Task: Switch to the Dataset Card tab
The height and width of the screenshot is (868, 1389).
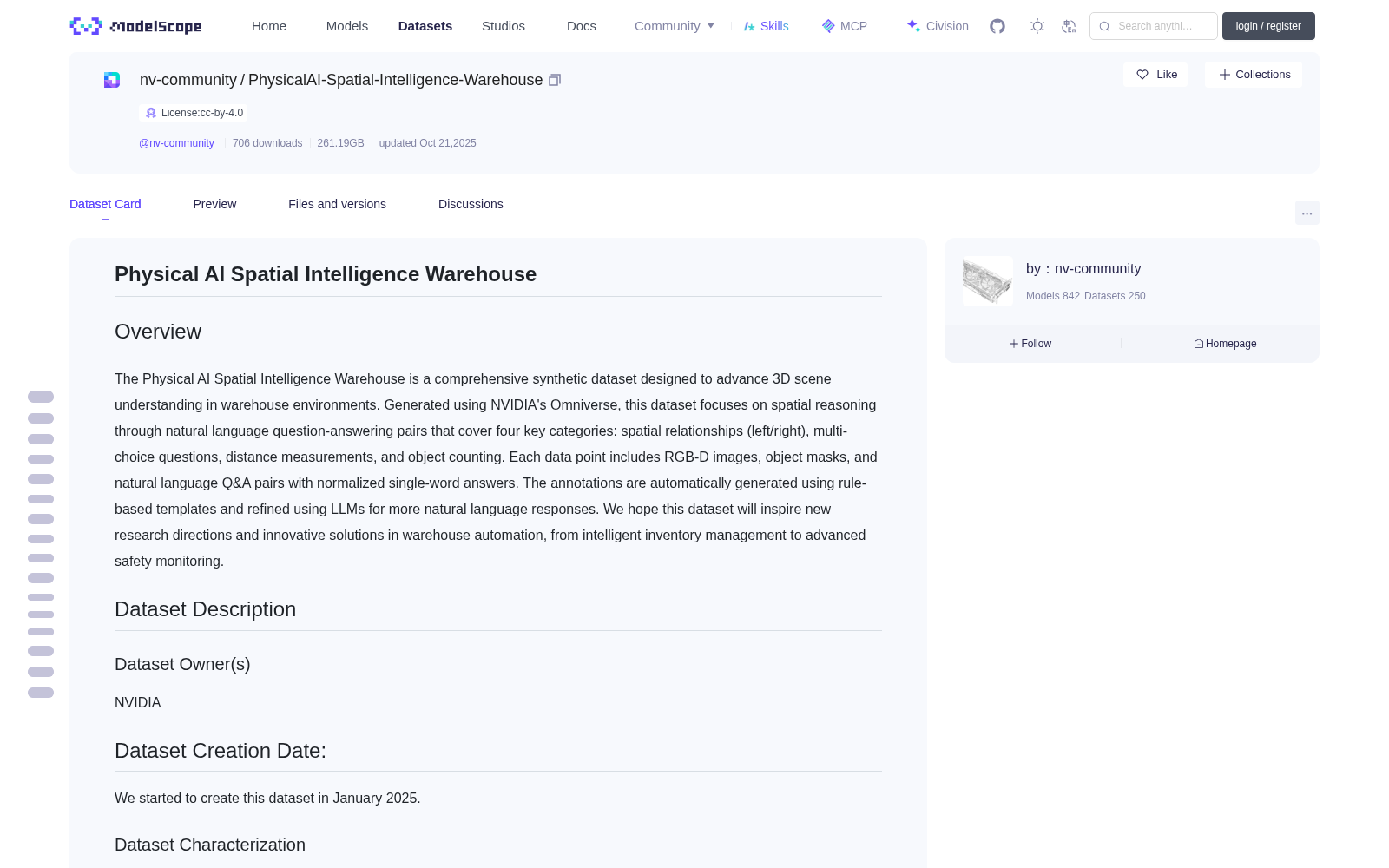Action: [x=105, y=204]
